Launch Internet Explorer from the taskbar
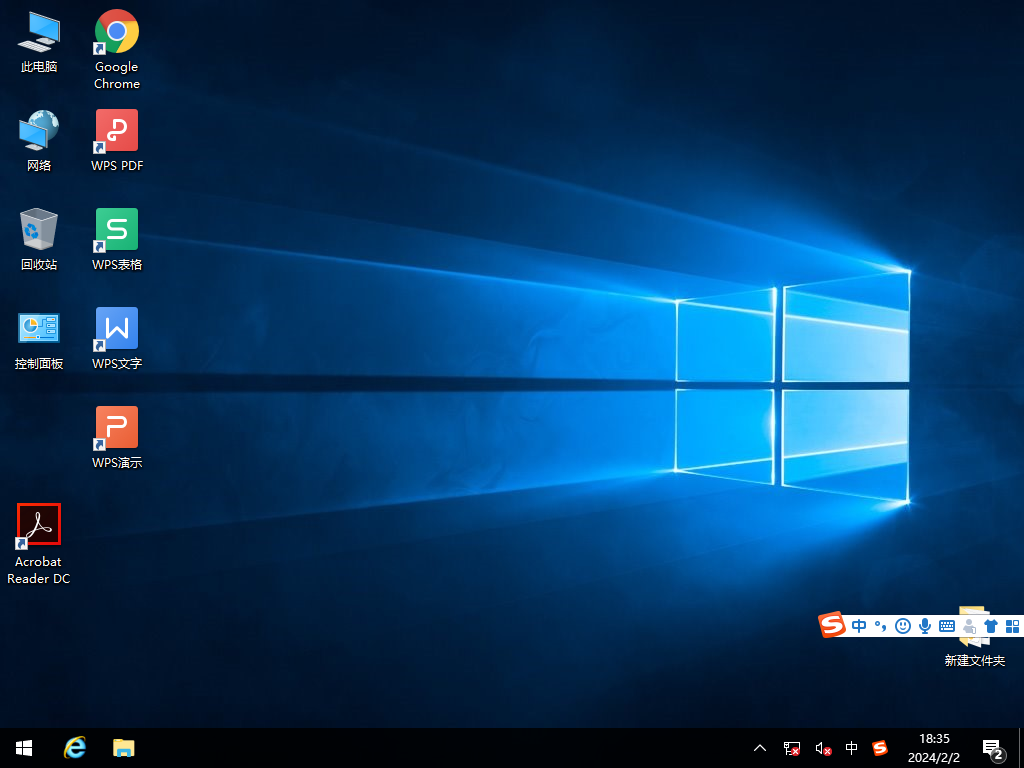 [74, 748]
